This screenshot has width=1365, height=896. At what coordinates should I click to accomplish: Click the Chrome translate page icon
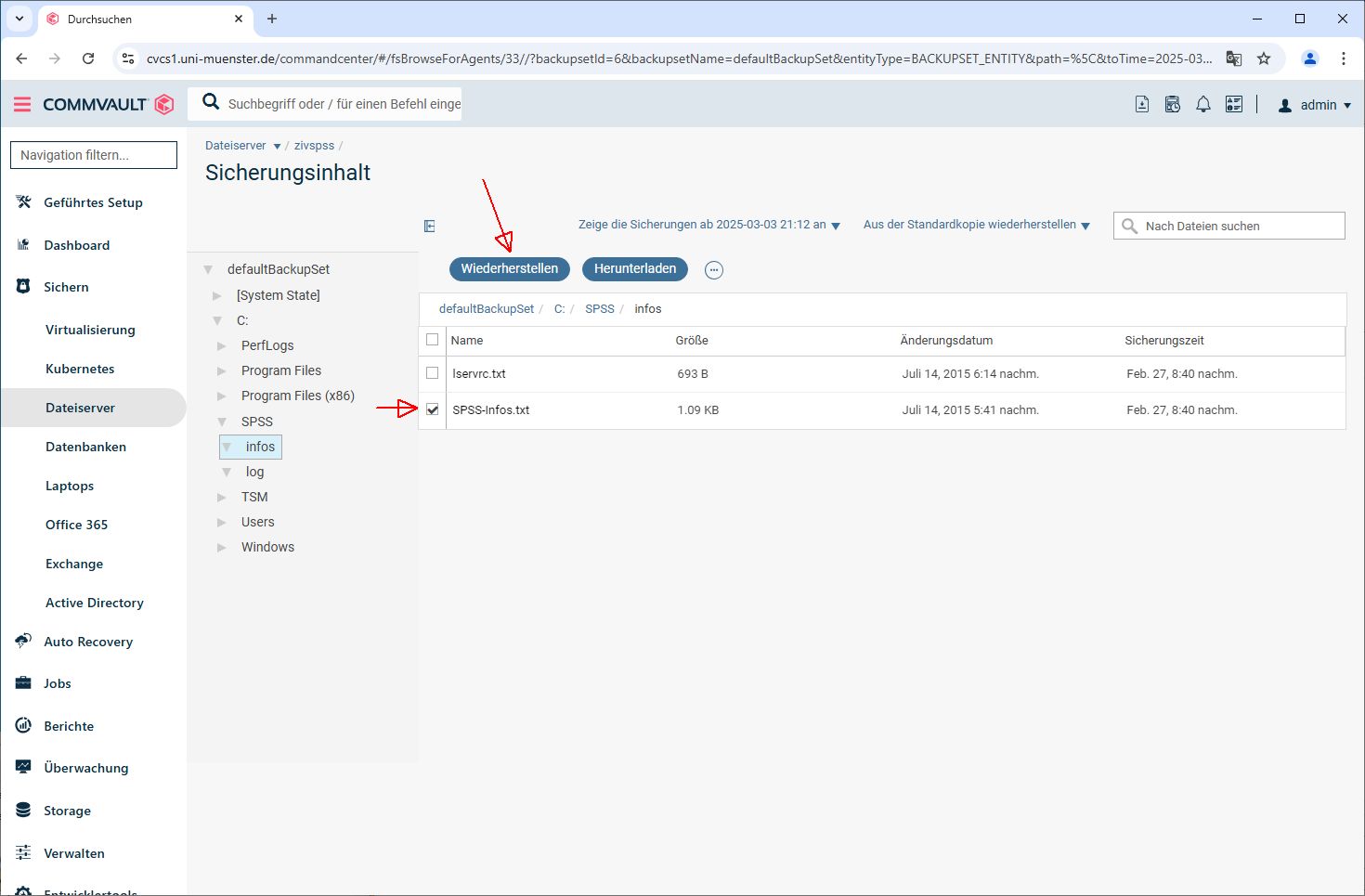[1233, 58]
